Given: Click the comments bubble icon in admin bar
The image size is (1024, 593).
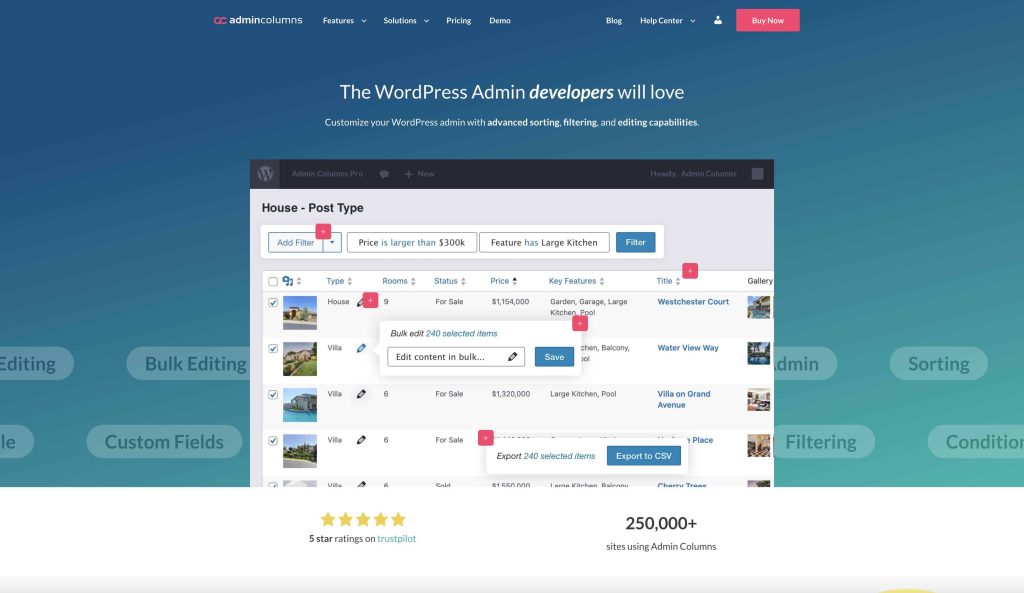Looking at the screenshot, I should 384,174.
